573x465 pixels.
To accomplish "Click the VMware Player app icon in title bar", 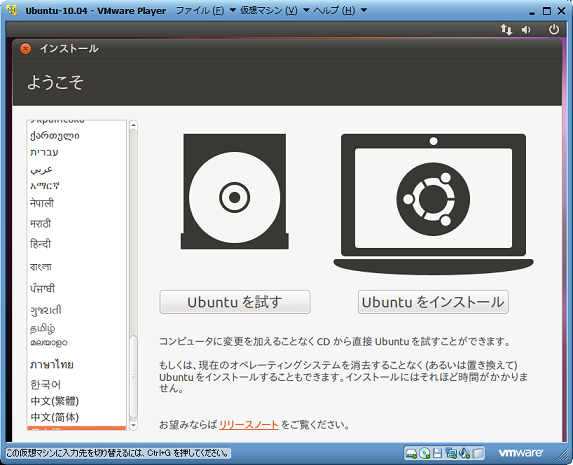I will pyautogui.click(x=12, y=11).
